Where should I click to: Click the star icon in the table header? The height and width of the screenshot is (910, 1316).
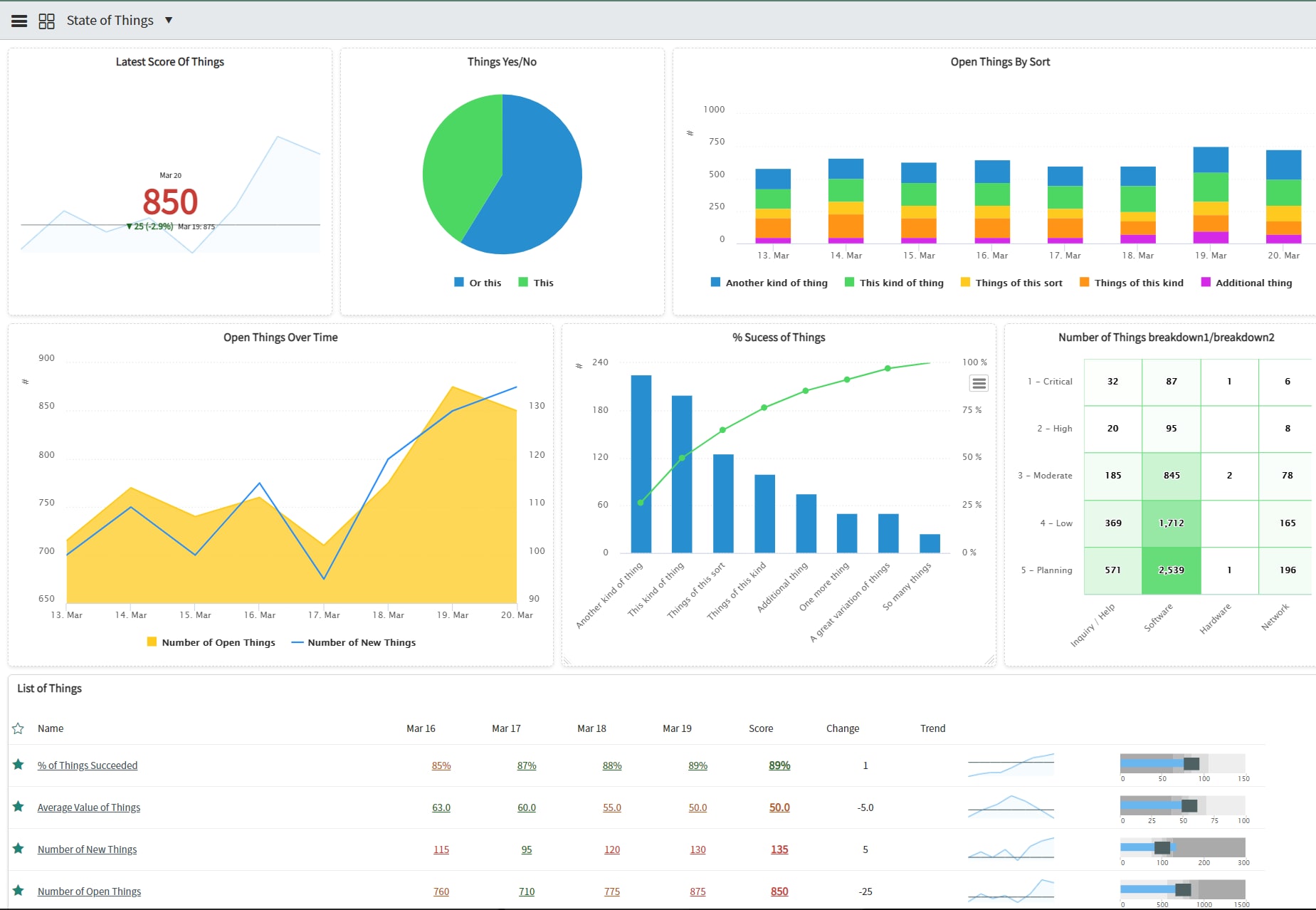click(18, 728)
